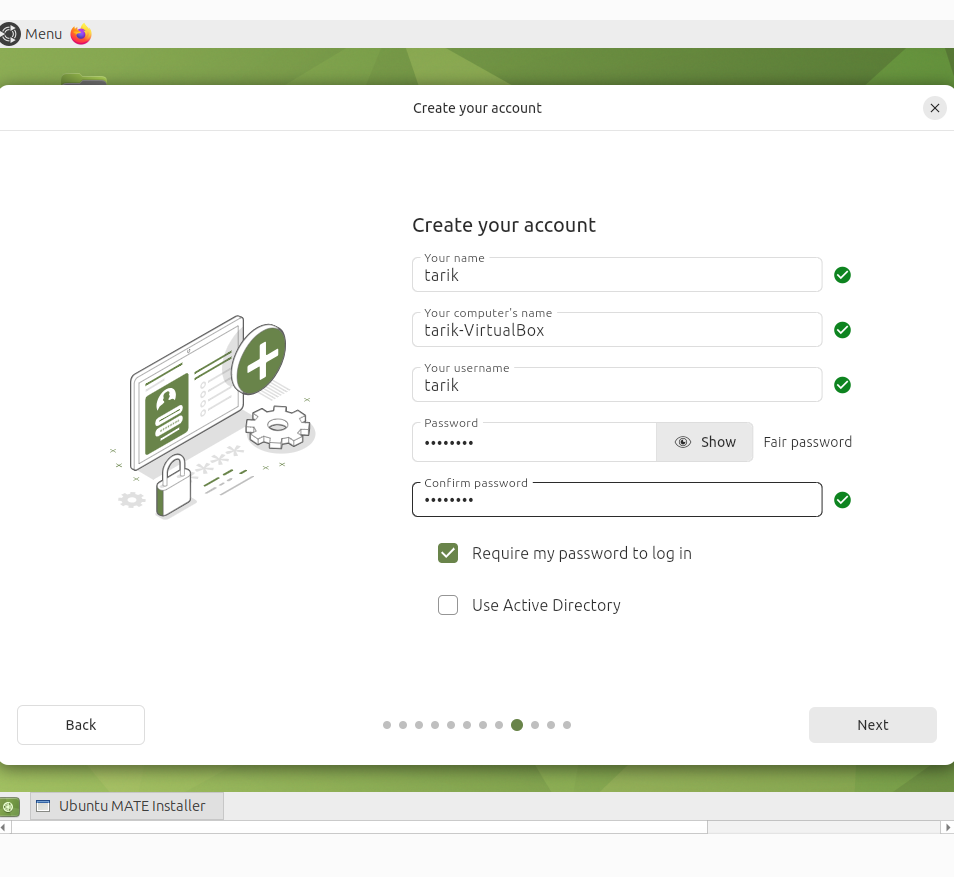Click the show desktop icon in the bottom panel
This screenshot has height=877, width=954.
click(x=9, y=807)
